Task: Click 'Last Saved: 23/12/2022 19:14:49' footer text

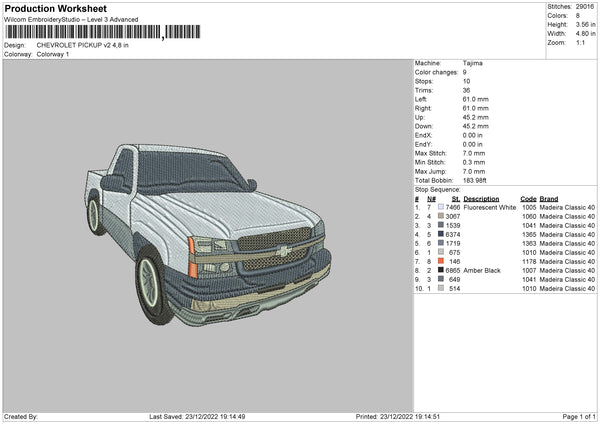Action: (197, 417)
